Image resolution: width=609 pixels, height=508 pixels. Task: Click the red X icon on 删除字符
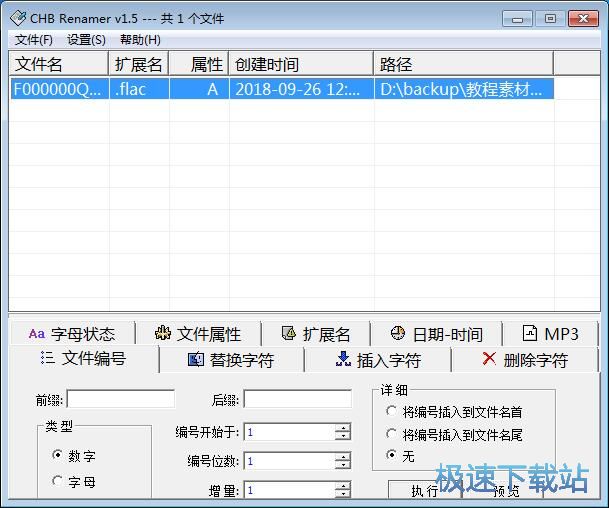point(489,358)
